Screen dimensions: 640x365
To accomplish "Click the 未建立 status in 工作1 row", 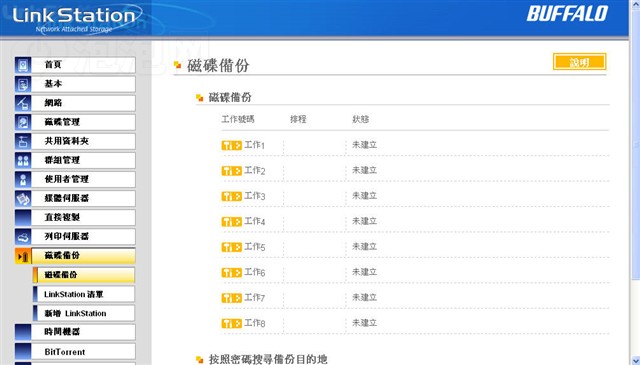I will [x=364, y=145].
